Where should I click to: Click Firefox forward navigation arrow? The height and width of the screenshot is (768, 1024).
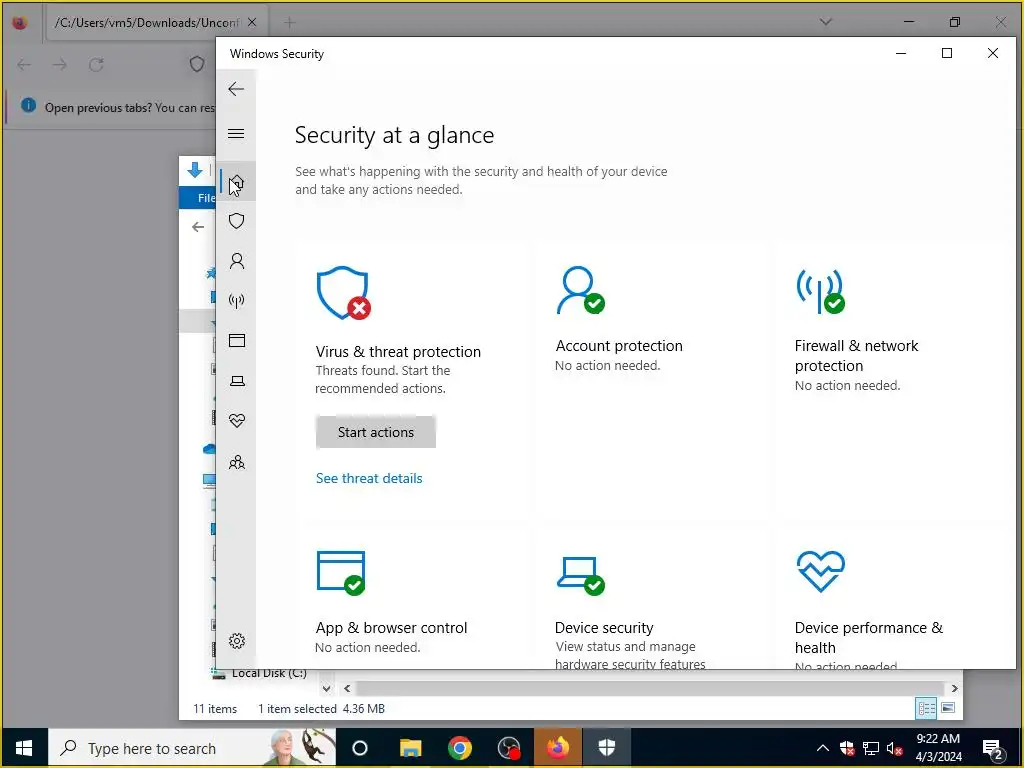[59, 65]
